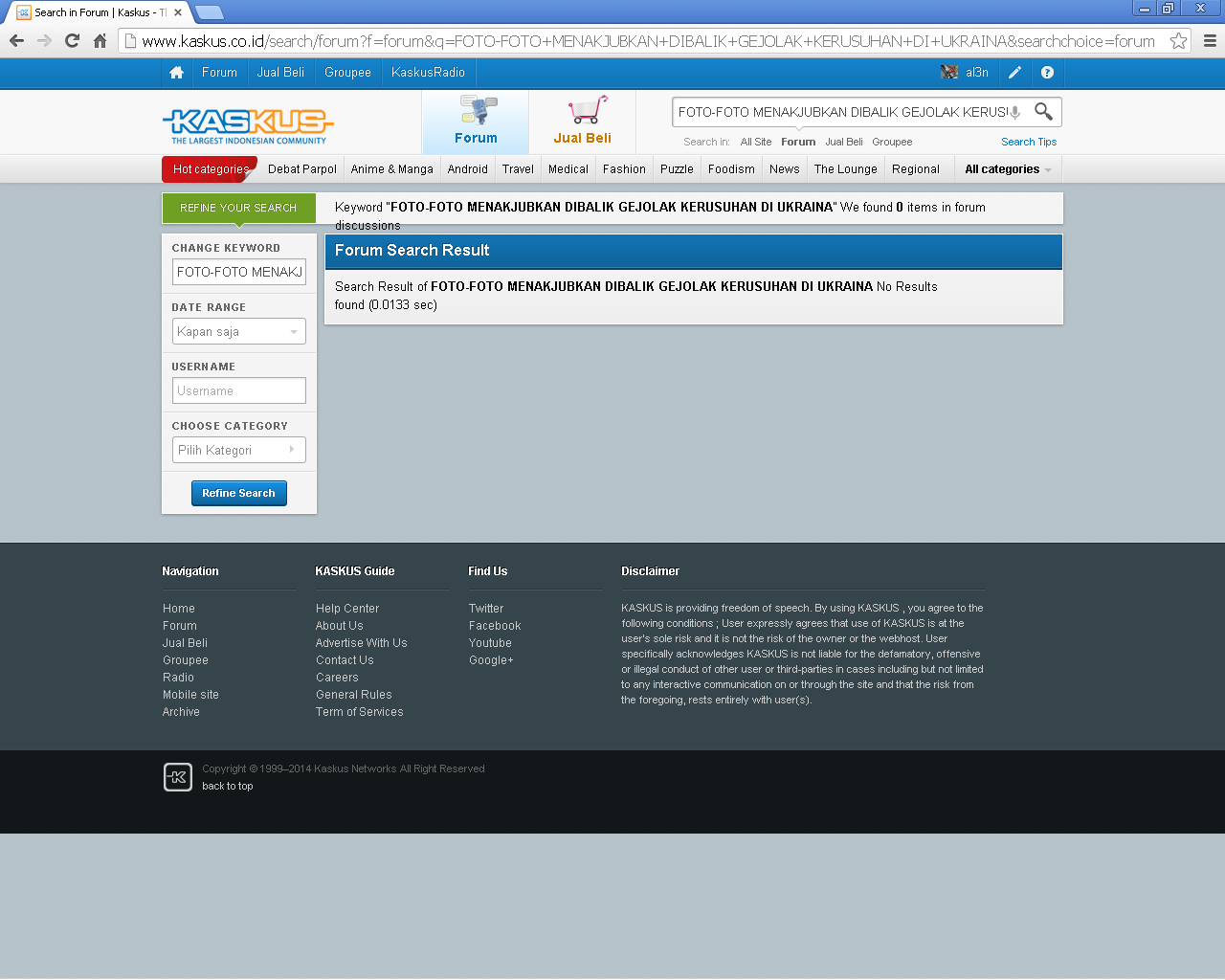Open the footer Home link
1225x980 pixels.
[x=179, y=609]
